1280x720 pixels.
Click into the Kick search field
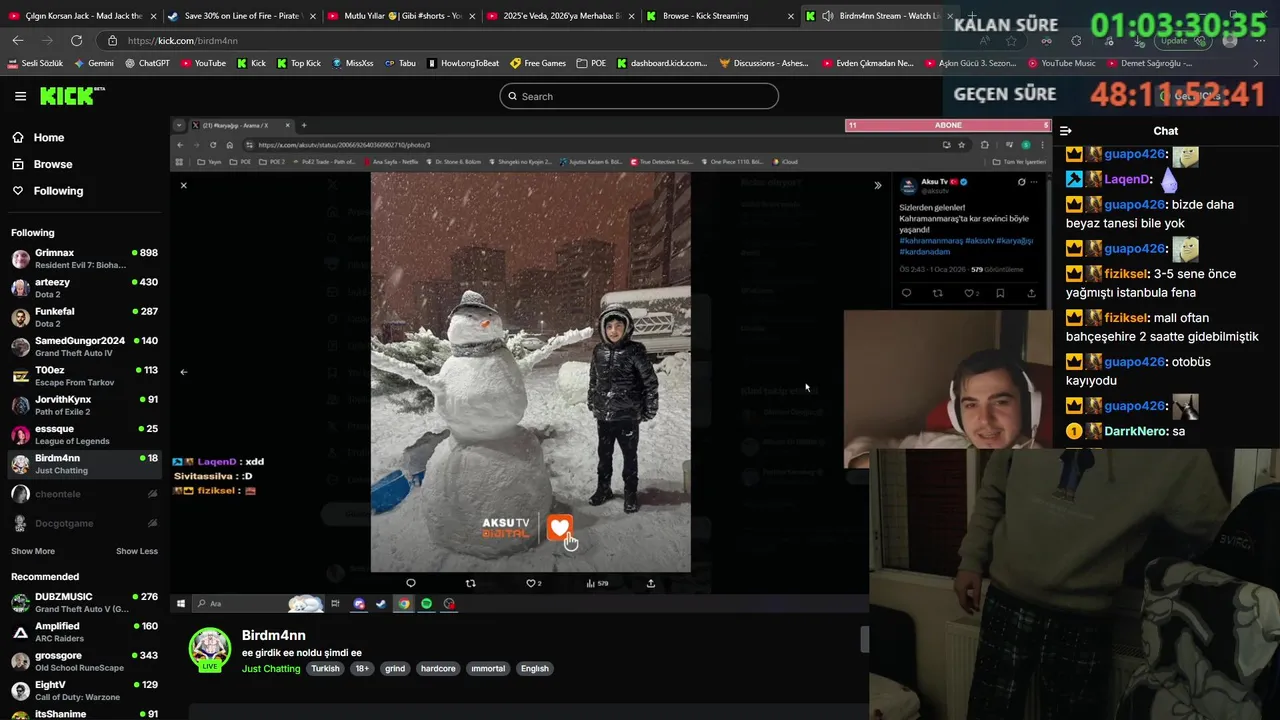click(639, 96)
